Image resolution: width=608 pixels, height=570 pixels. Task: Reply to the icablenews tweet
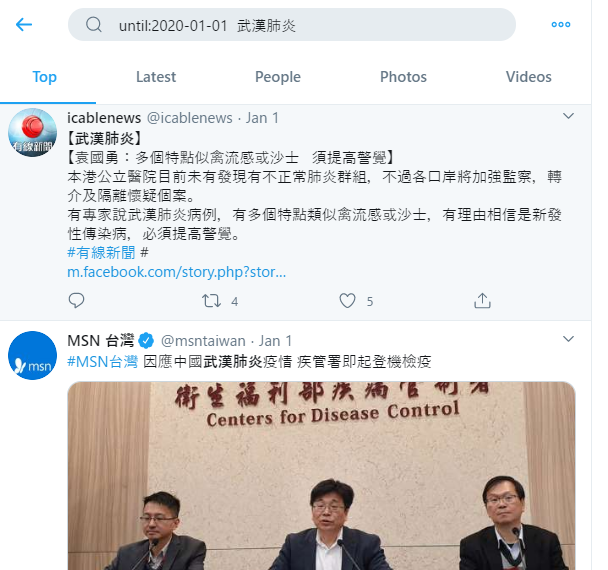[76, 301]
